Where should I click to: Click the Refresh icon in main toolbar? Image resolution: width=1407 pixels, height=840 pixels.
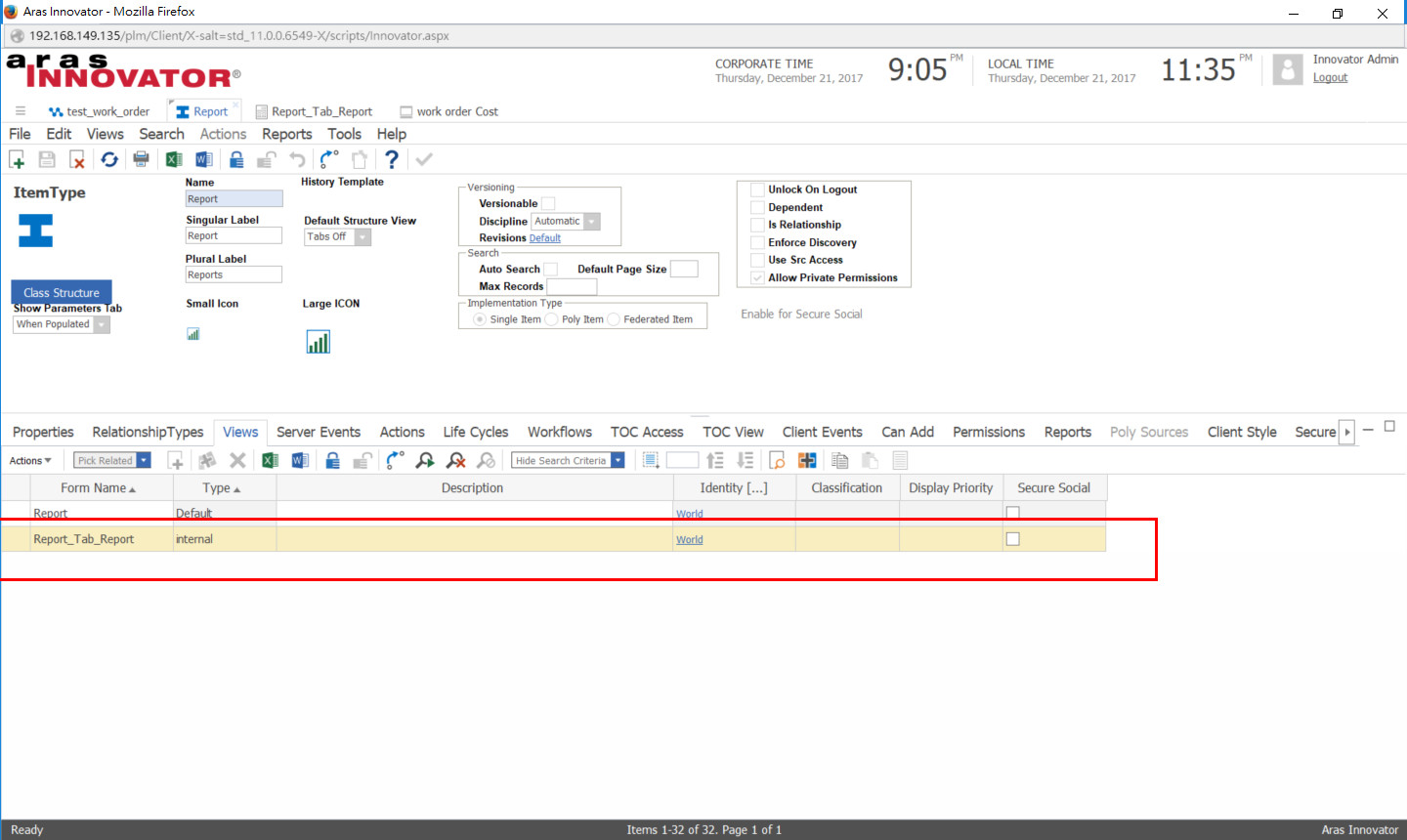(109, 159)
